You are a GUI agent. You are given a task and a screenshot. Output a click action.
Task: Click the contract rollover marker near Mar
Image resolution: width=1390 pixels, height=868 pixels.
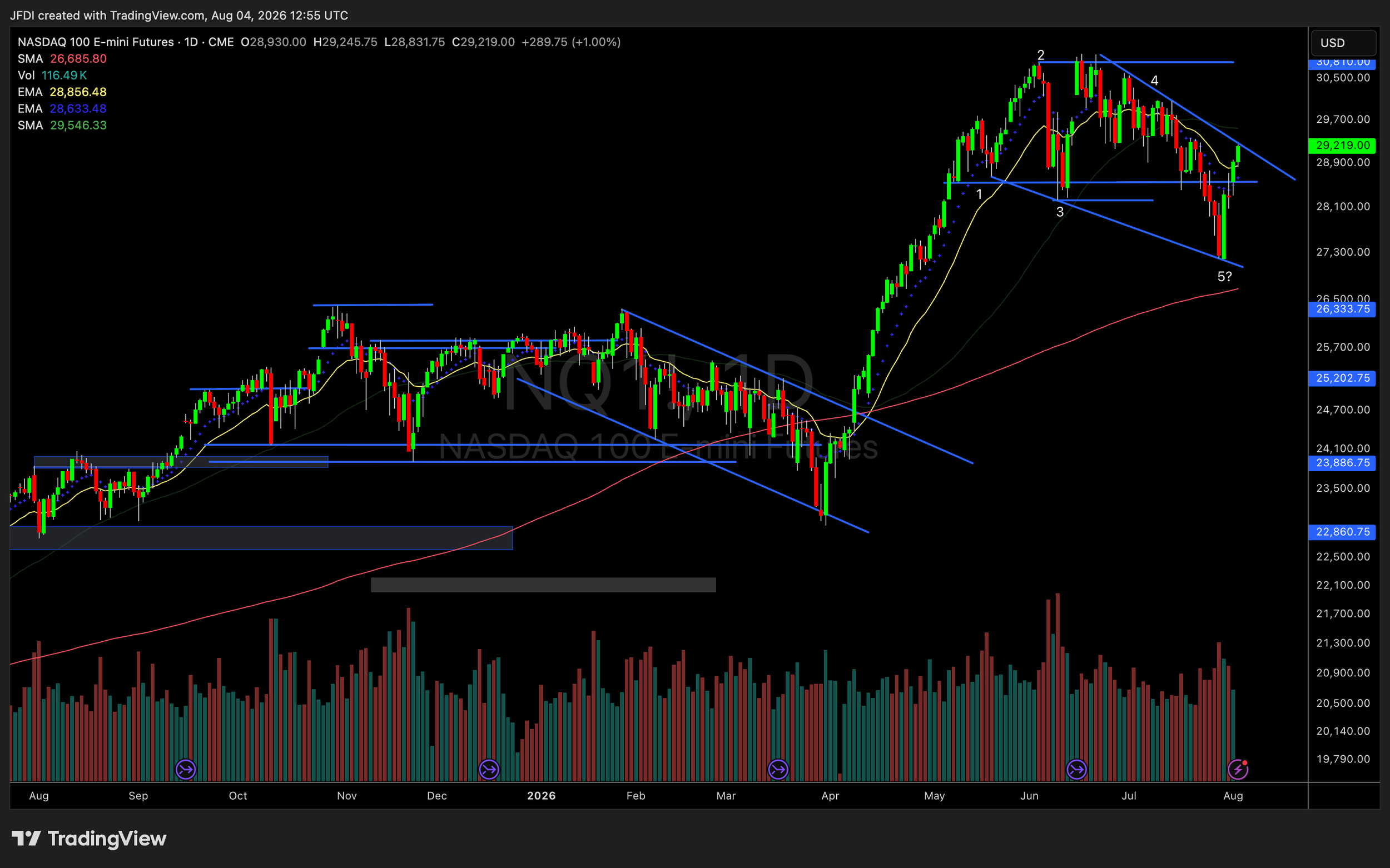coord(778,769)
